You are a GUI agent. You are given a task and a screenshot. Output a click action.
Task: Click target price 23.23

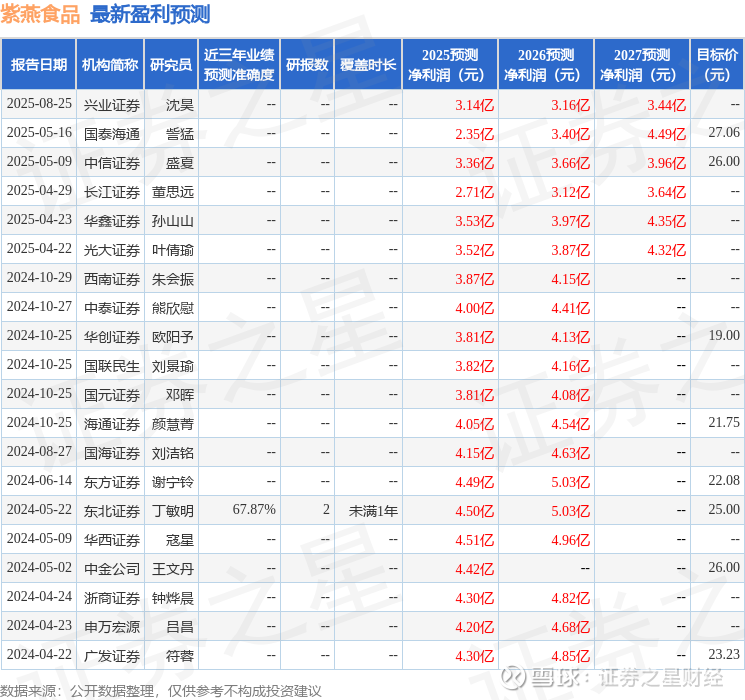724,654
